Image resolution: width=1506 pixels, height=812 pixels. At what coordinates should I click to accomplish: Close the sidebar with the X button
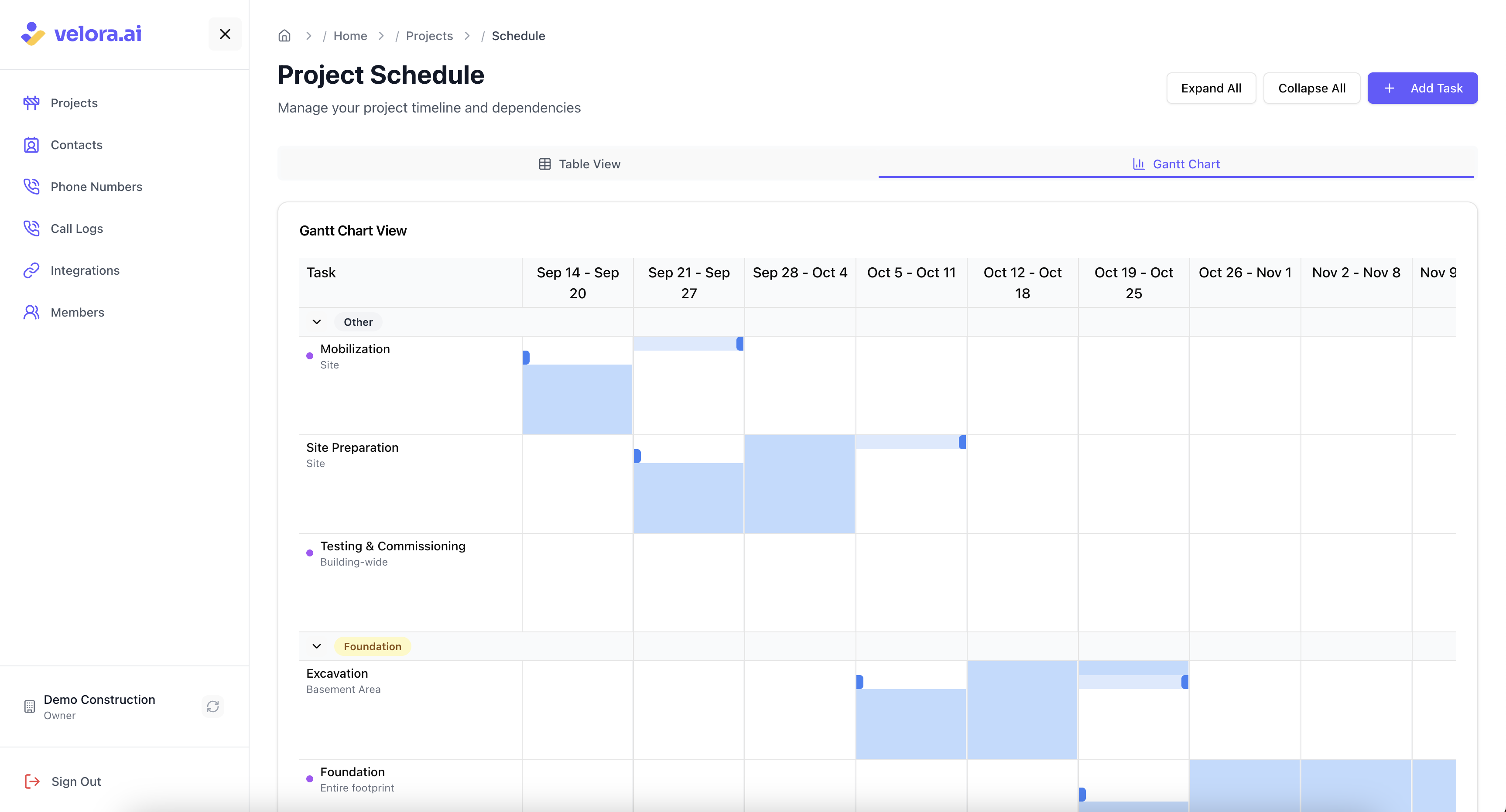[x=225, y=34]
